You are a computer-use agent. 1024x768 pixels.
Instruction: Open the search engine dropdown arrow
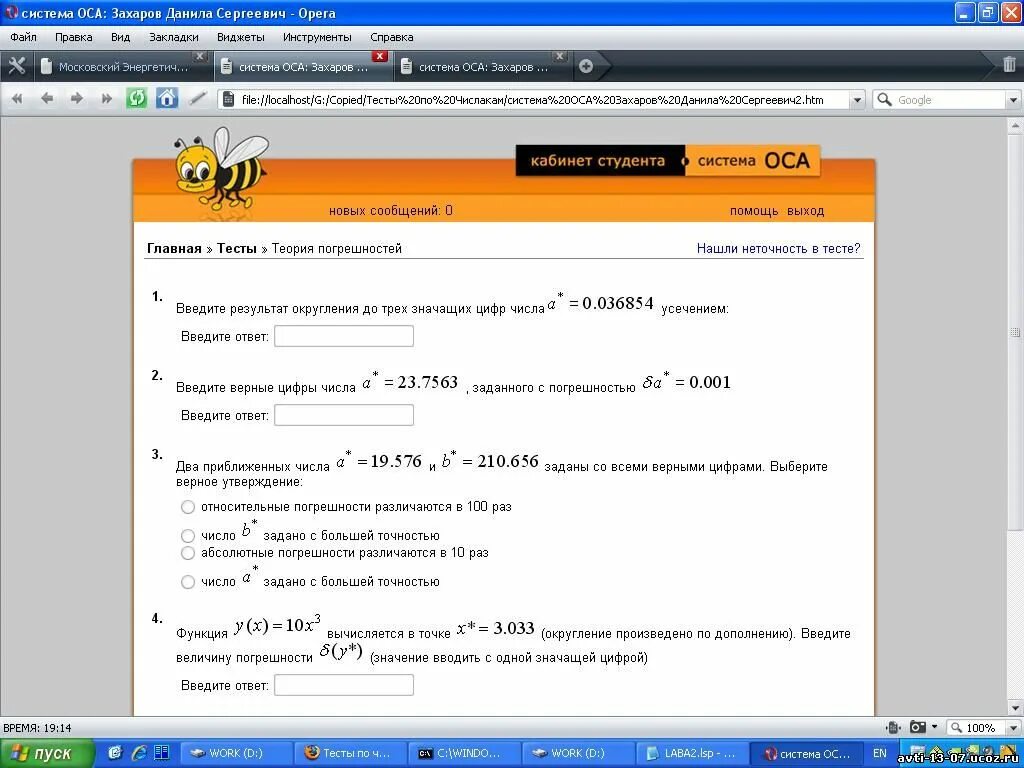(1013, 100)
